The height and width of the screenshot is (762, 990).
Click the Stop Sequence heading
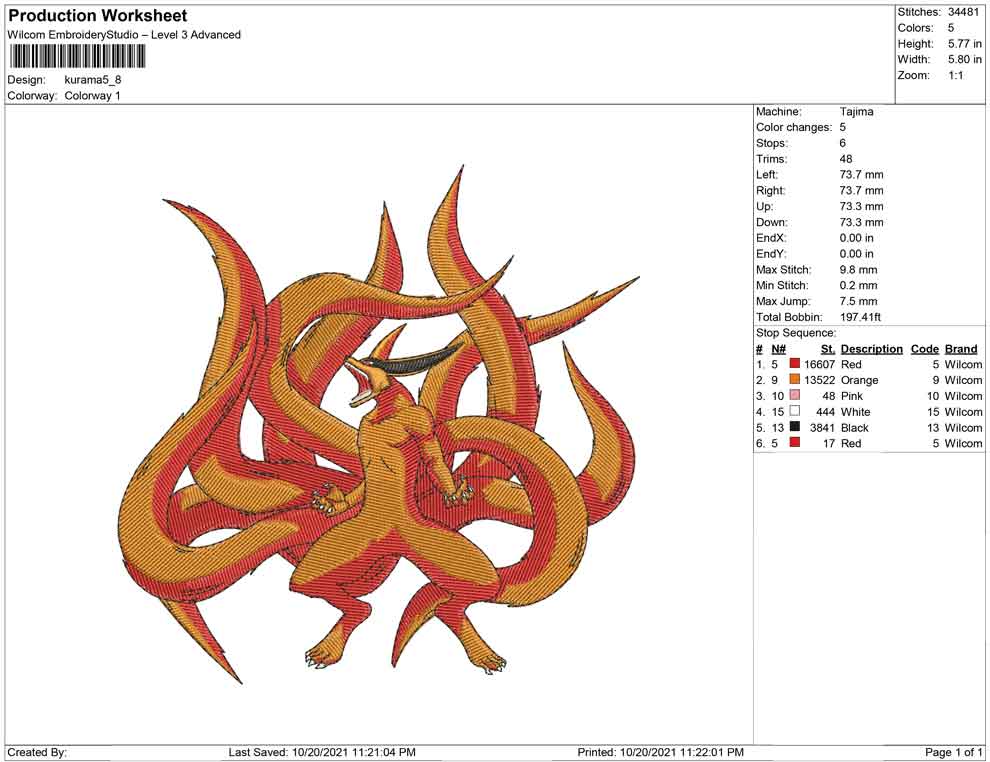pyautogui.click(x=796, y=333)
